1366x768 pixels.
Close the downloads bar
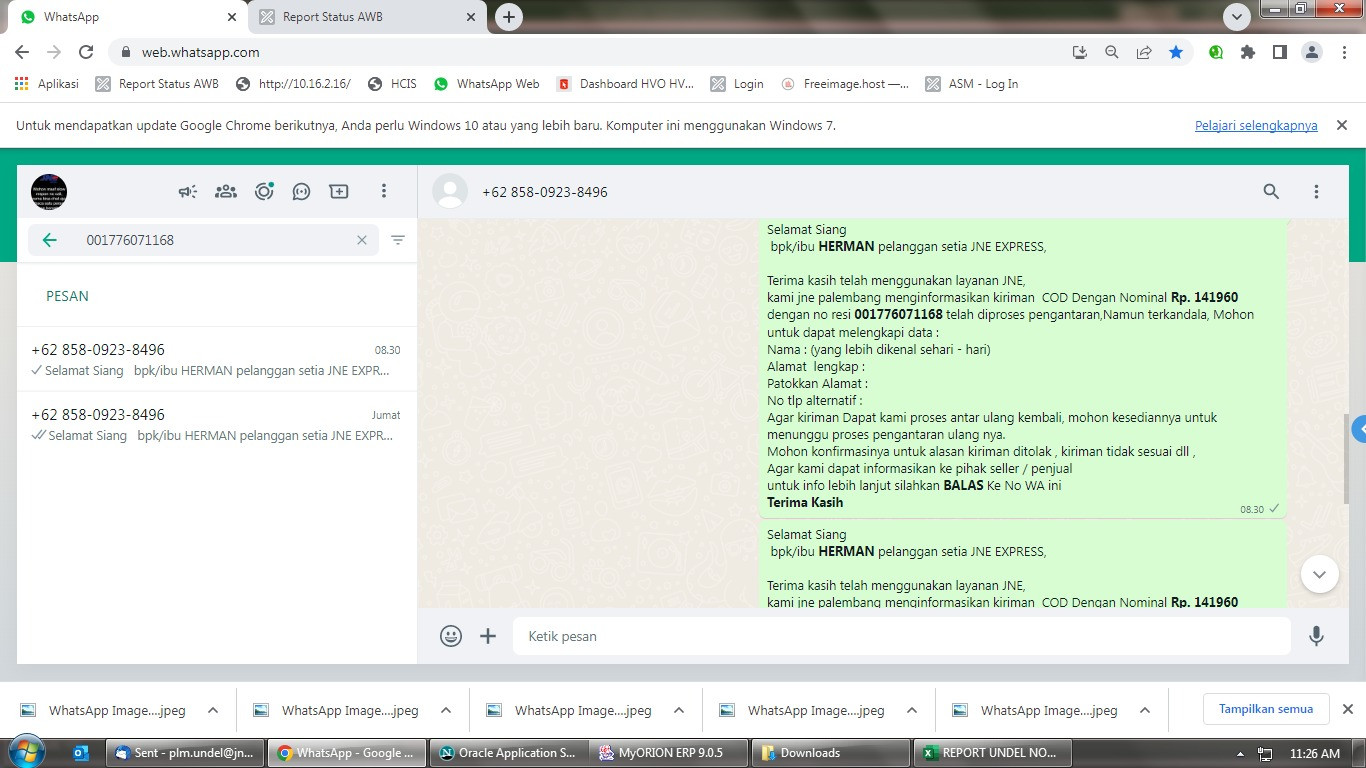[1347, 709]
